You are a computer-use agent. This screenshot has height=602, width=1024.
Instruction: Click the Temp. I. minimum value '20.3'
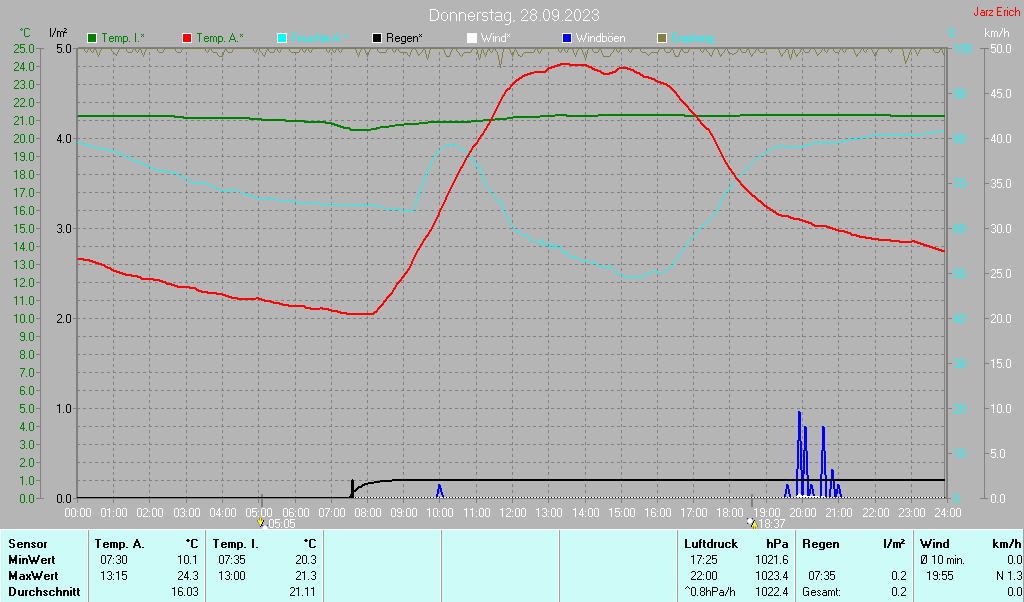click(306, 560)
